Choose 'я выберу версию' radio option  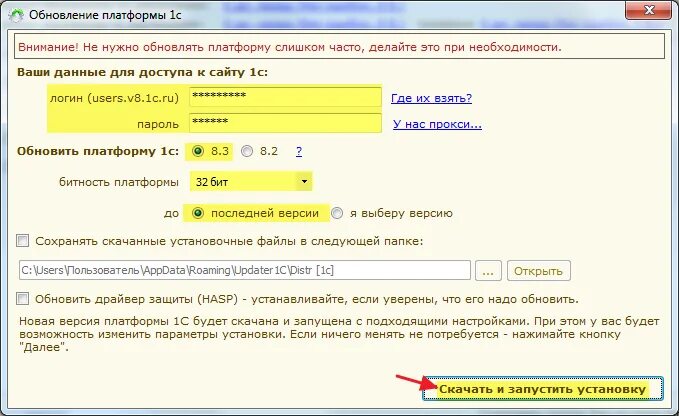click(x=336, y=213)
